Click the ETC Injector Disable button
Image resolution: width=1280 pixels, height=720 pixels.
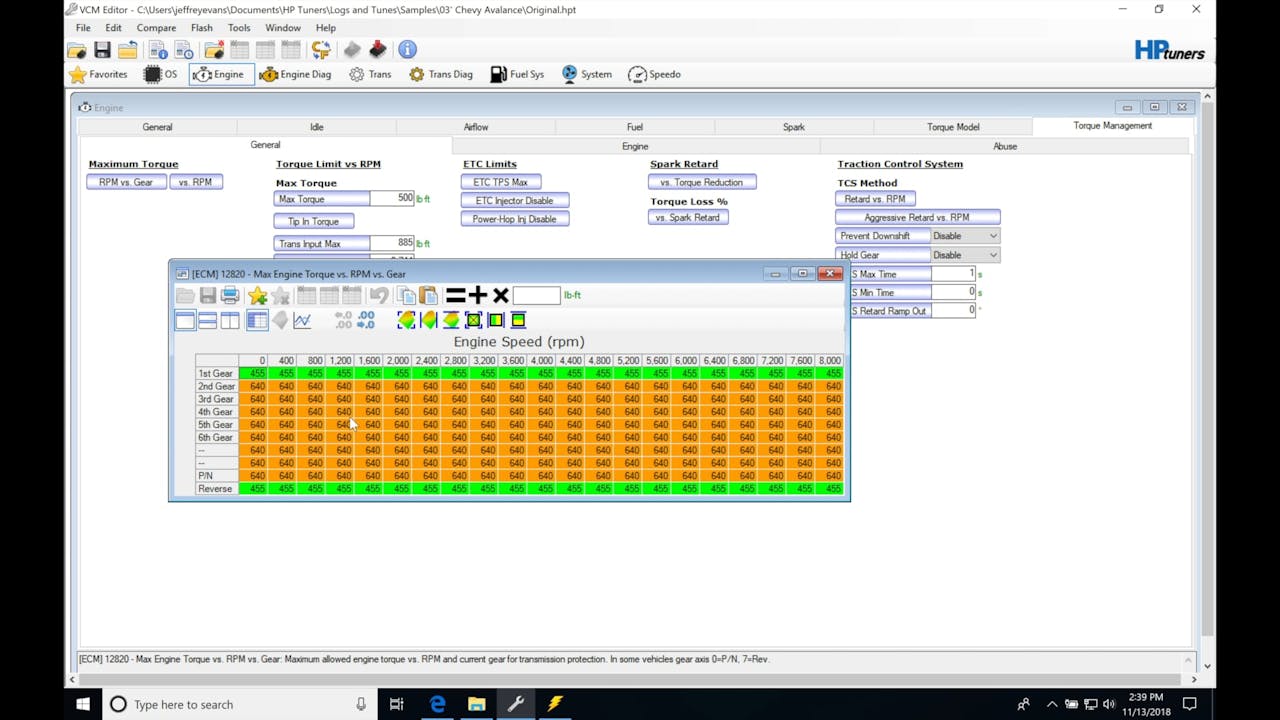coord(515,200)
